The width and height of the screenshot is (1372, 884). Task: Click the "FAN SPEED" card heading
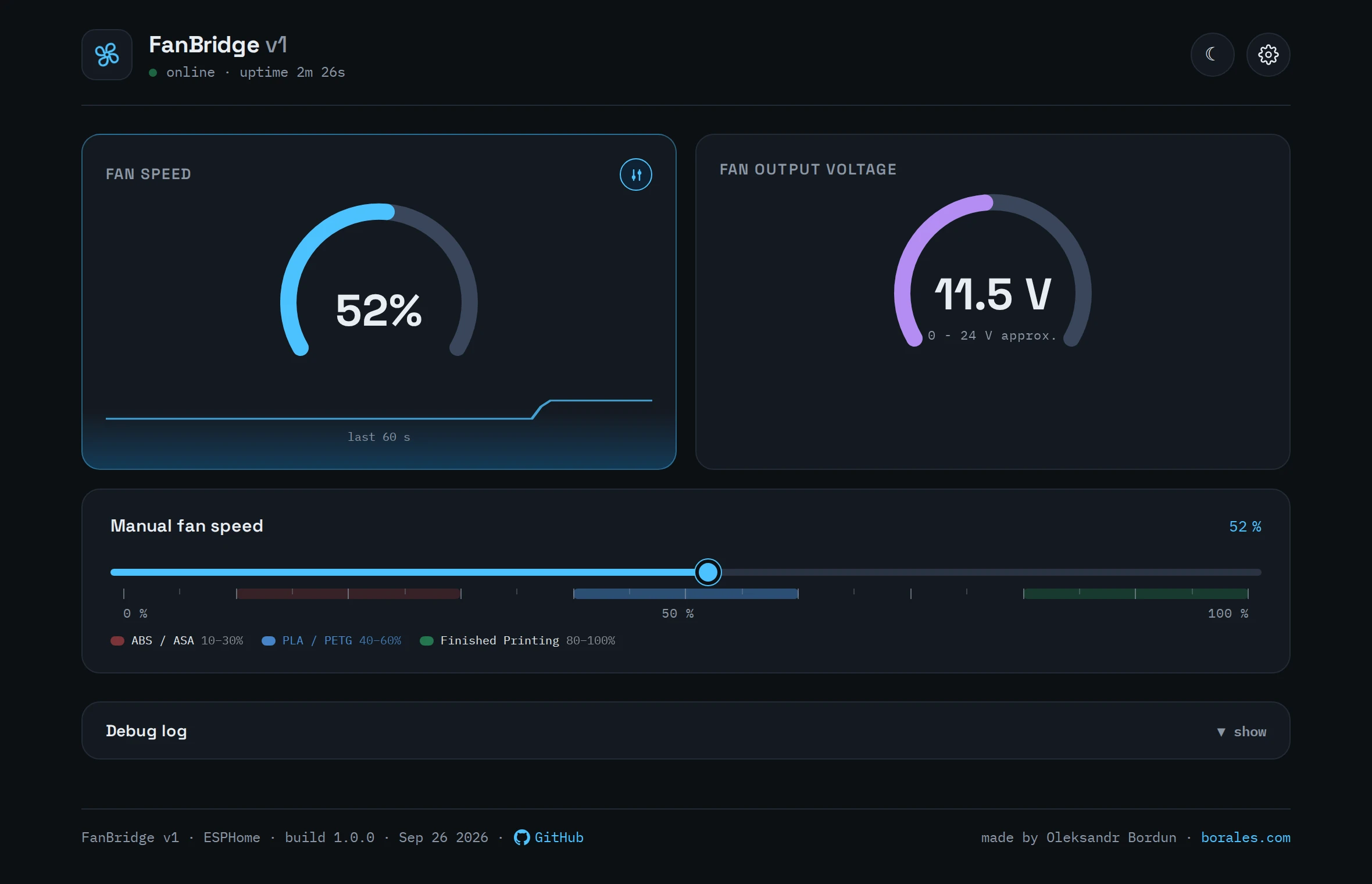(x=148, y=174)
